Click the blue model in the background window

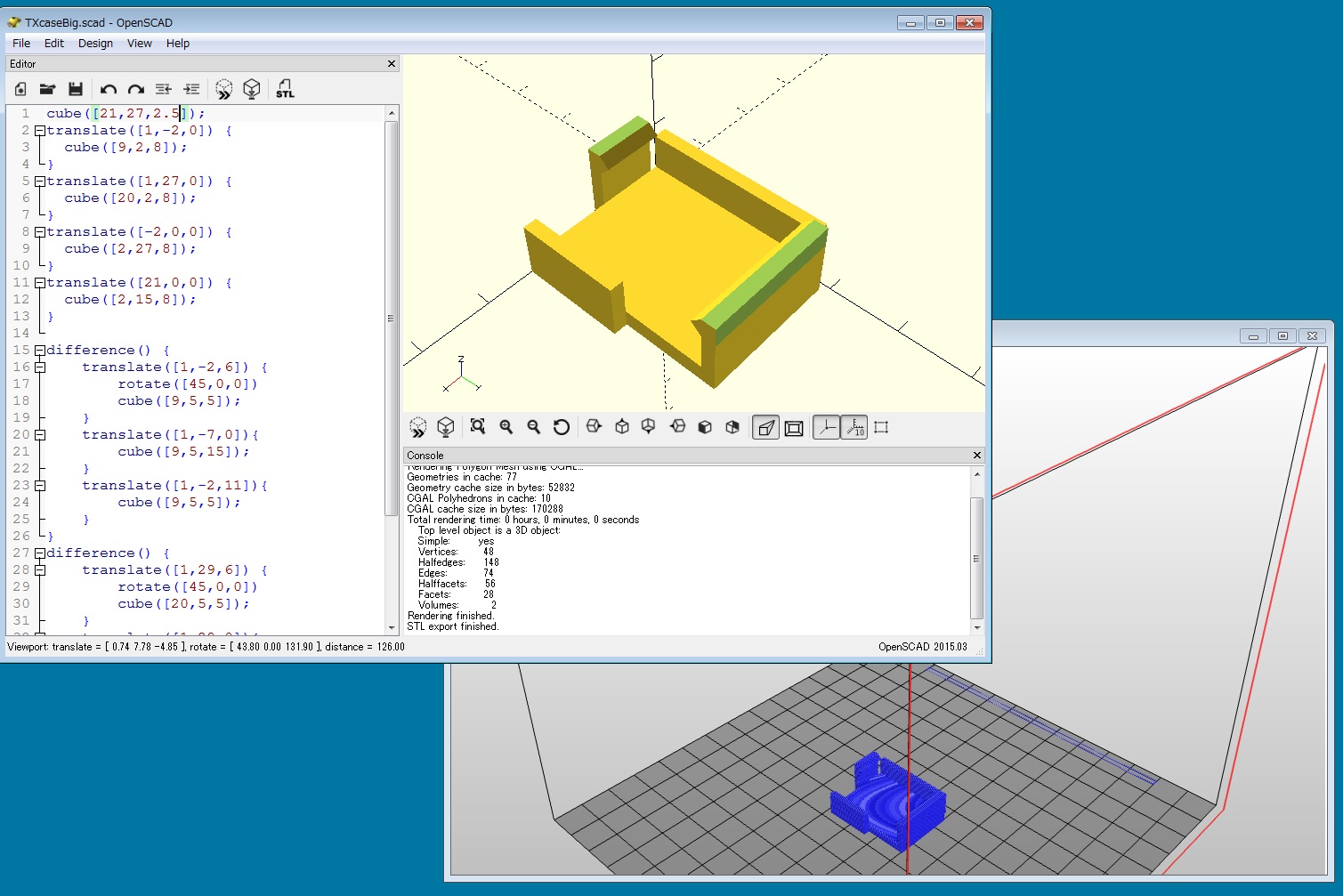(x=887, y=801)
